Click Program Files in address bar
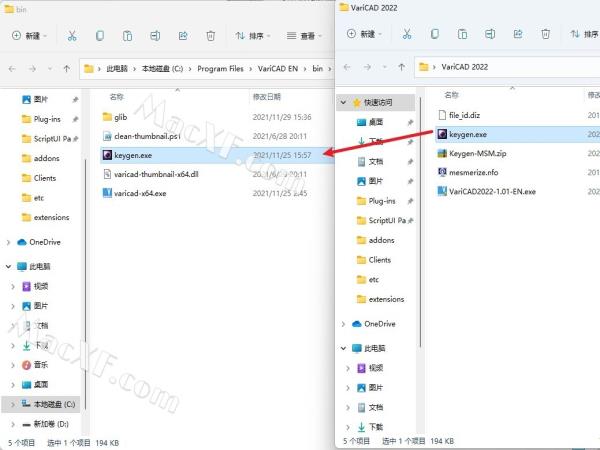 point(220,69)
